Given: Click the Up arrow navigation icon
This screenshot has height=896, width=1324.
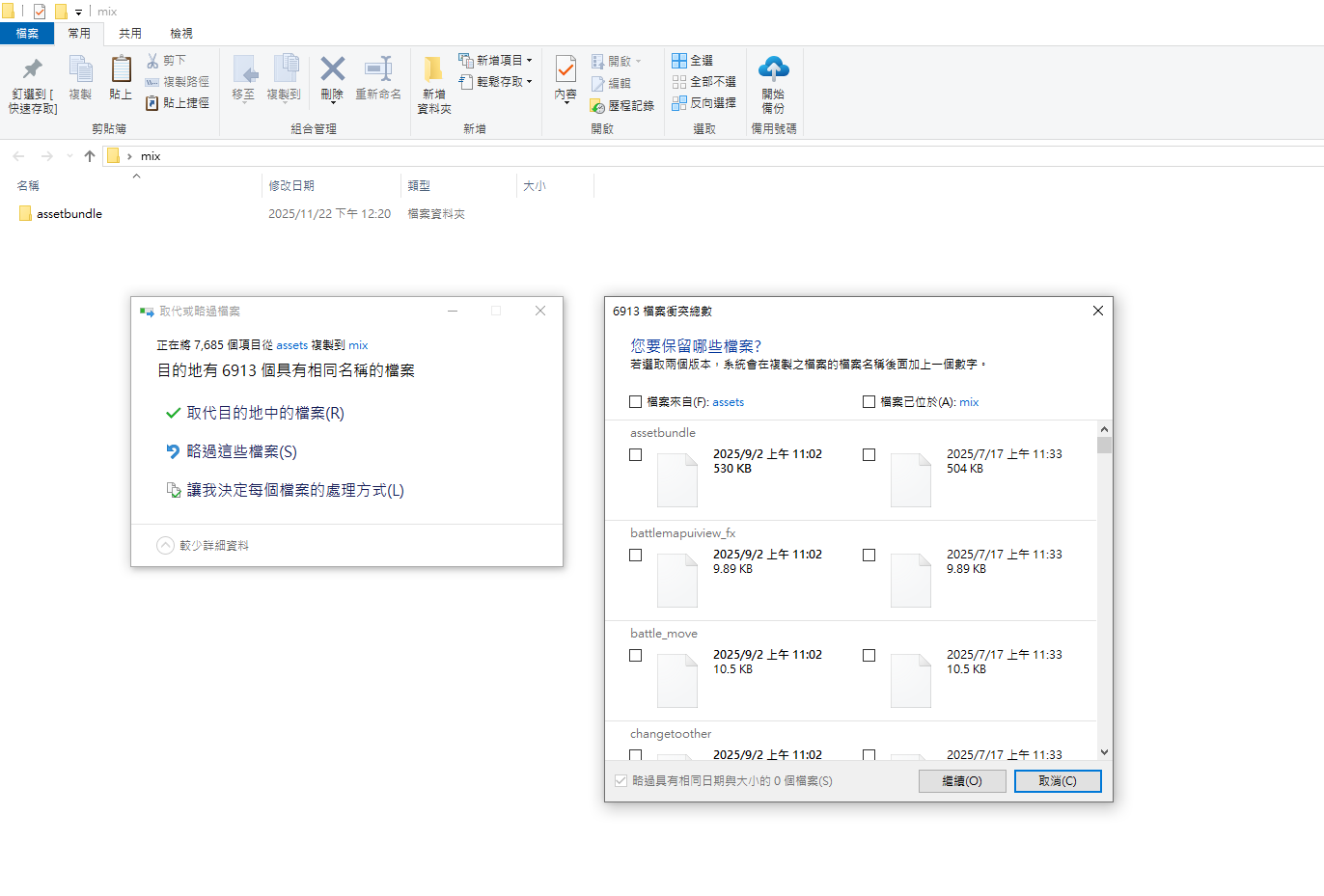Looking at the screenshot, I should (x=90, y=156).
